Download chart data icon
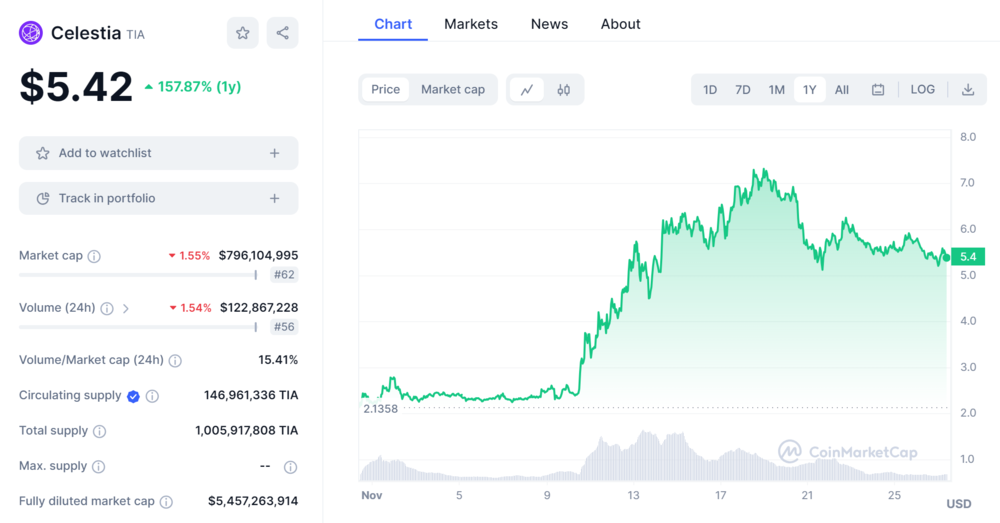The height and width of the screenshot is (523, 1000). pyautogui.click(x=968, y=90)
